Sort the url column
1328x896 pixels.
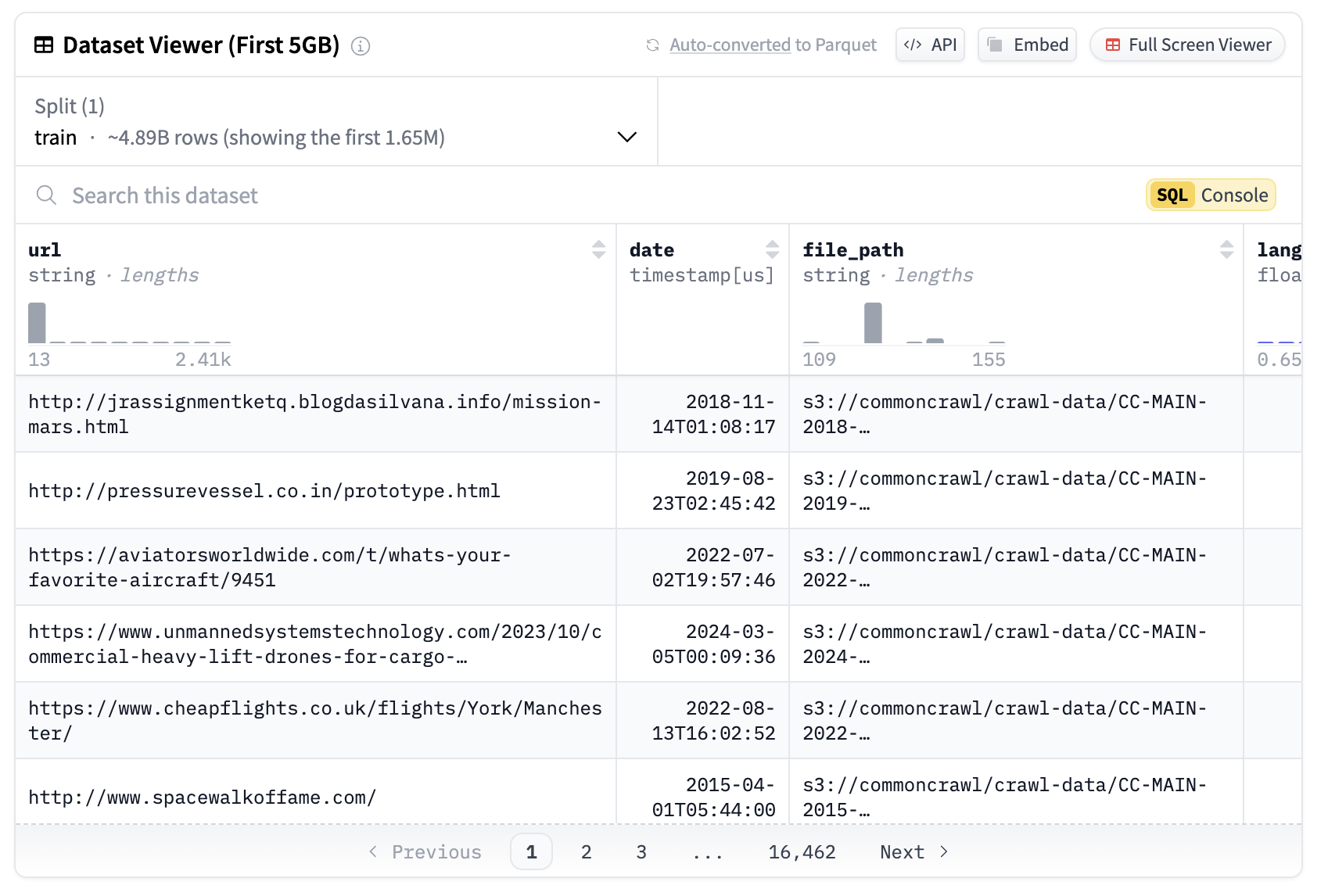(598, 249)
